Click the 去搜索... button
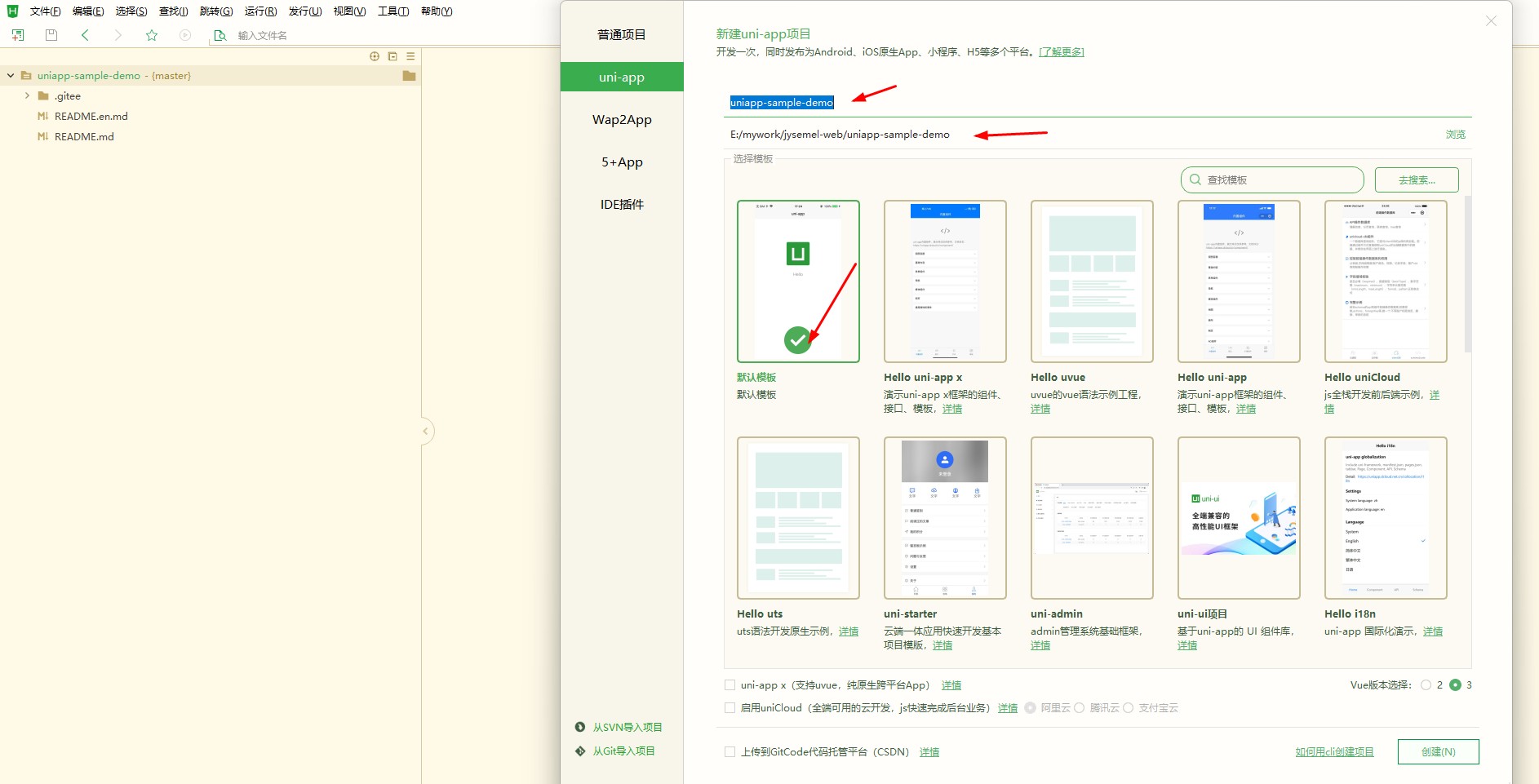This screenshot has height=784, width=1539. pos(1417,180)
